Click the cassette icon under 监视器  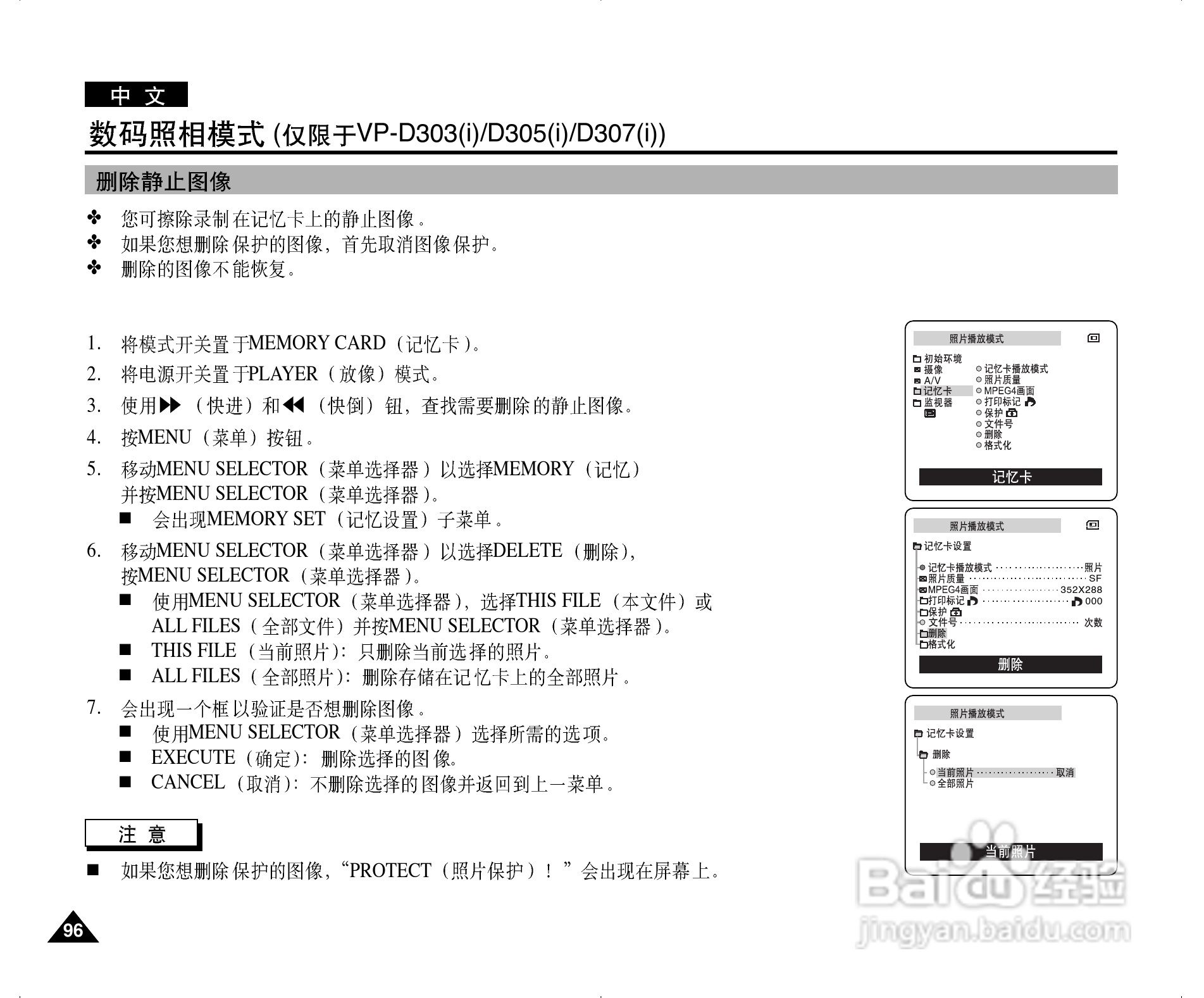pyautogui.click(x=929, y=413)
